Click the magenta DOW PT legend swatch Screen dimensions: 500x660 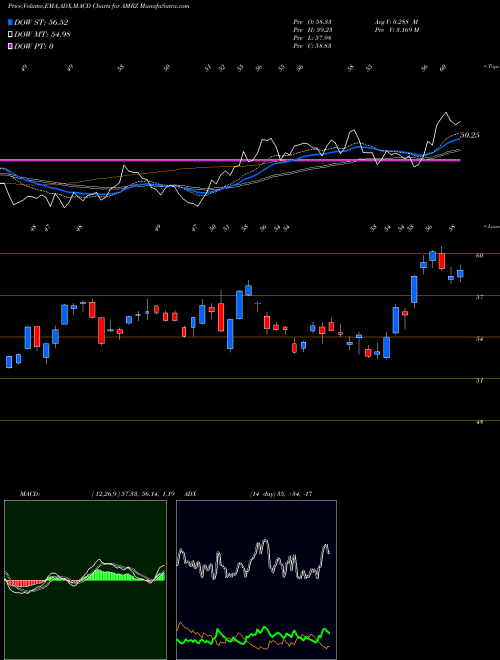pyautogui.click(x=10, y=46)
